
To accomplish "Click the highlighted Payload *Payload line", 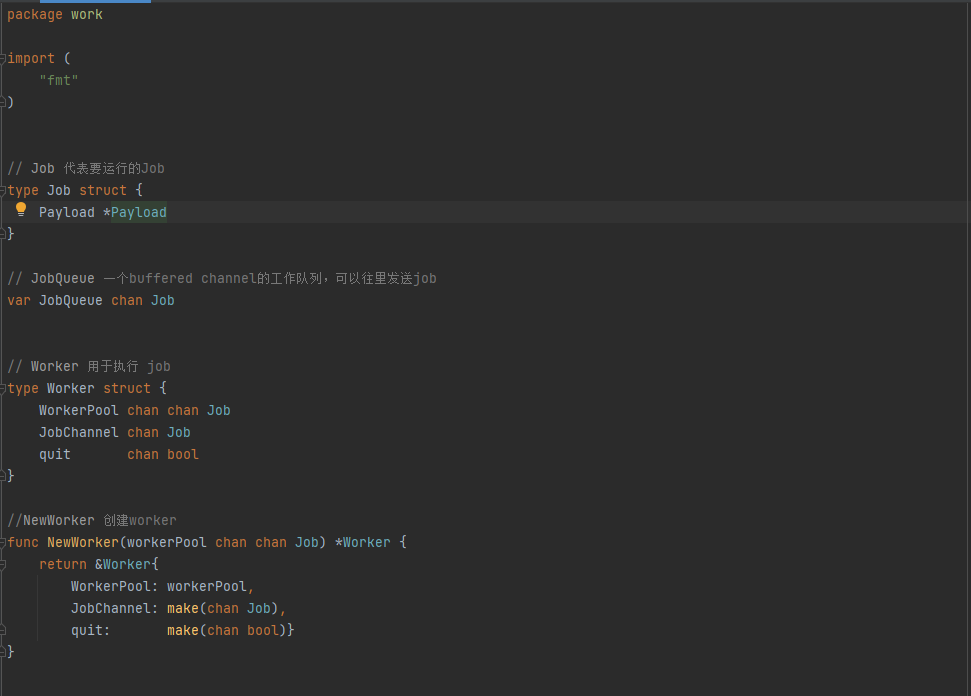I will click(102, 212).
